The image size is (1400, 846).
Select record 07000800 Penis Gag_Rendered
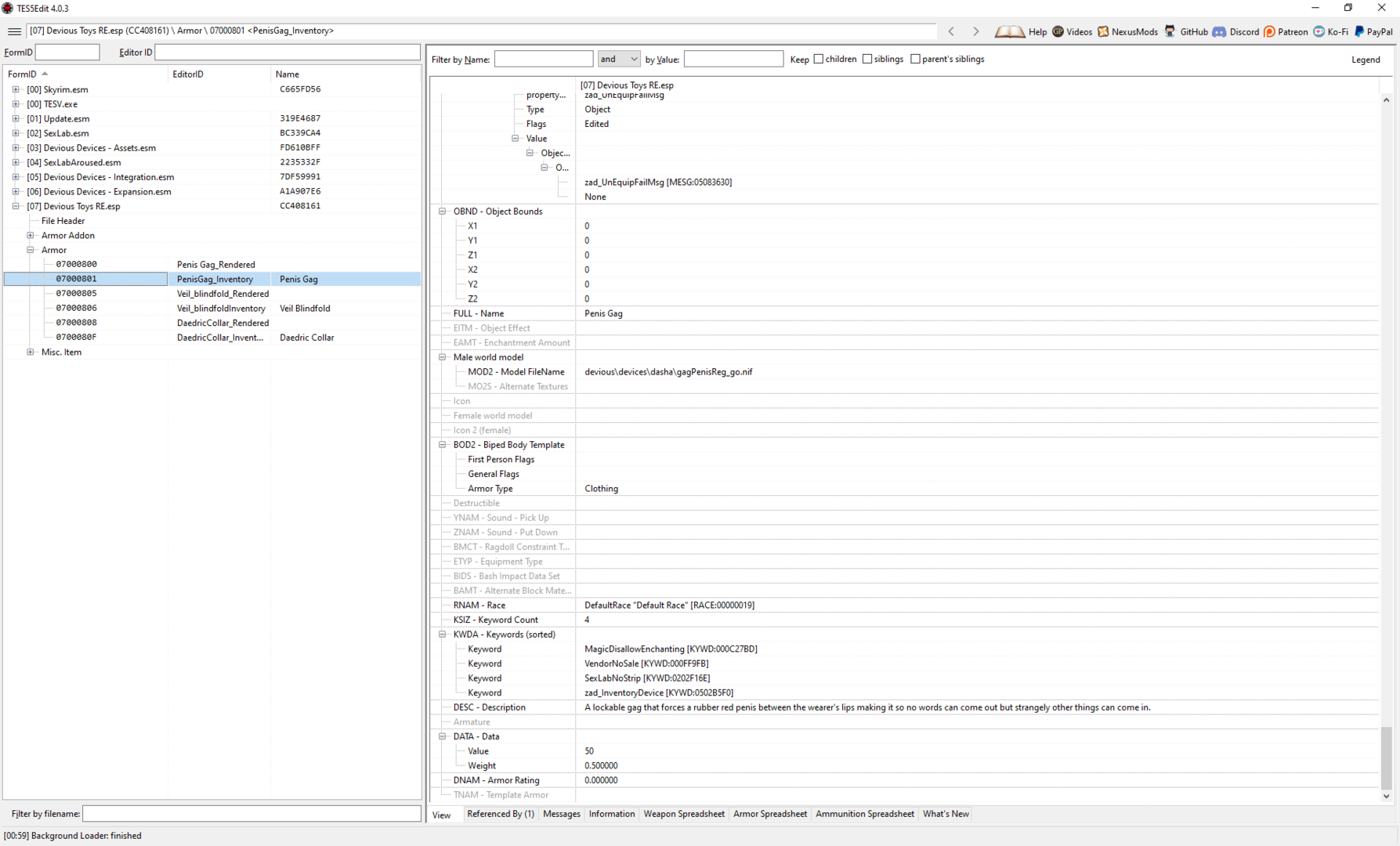212,264
